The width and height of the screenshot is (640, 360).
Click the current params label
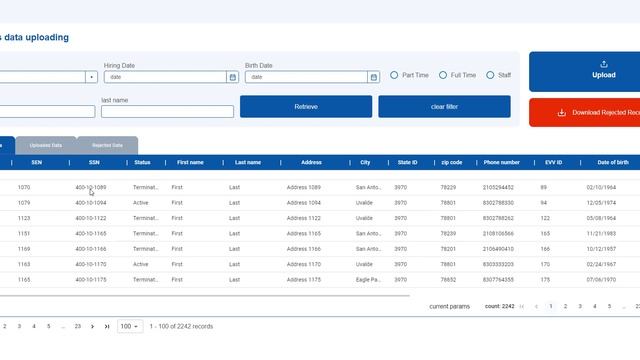[449, 307]
